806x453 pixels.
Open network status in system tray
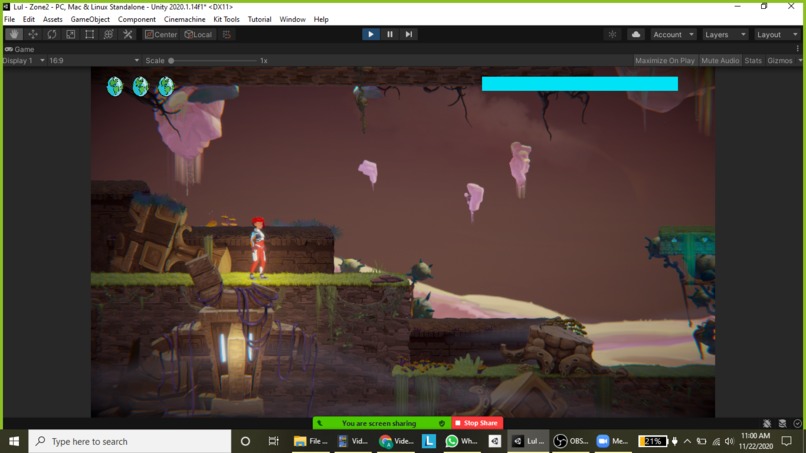click(716, 441)
